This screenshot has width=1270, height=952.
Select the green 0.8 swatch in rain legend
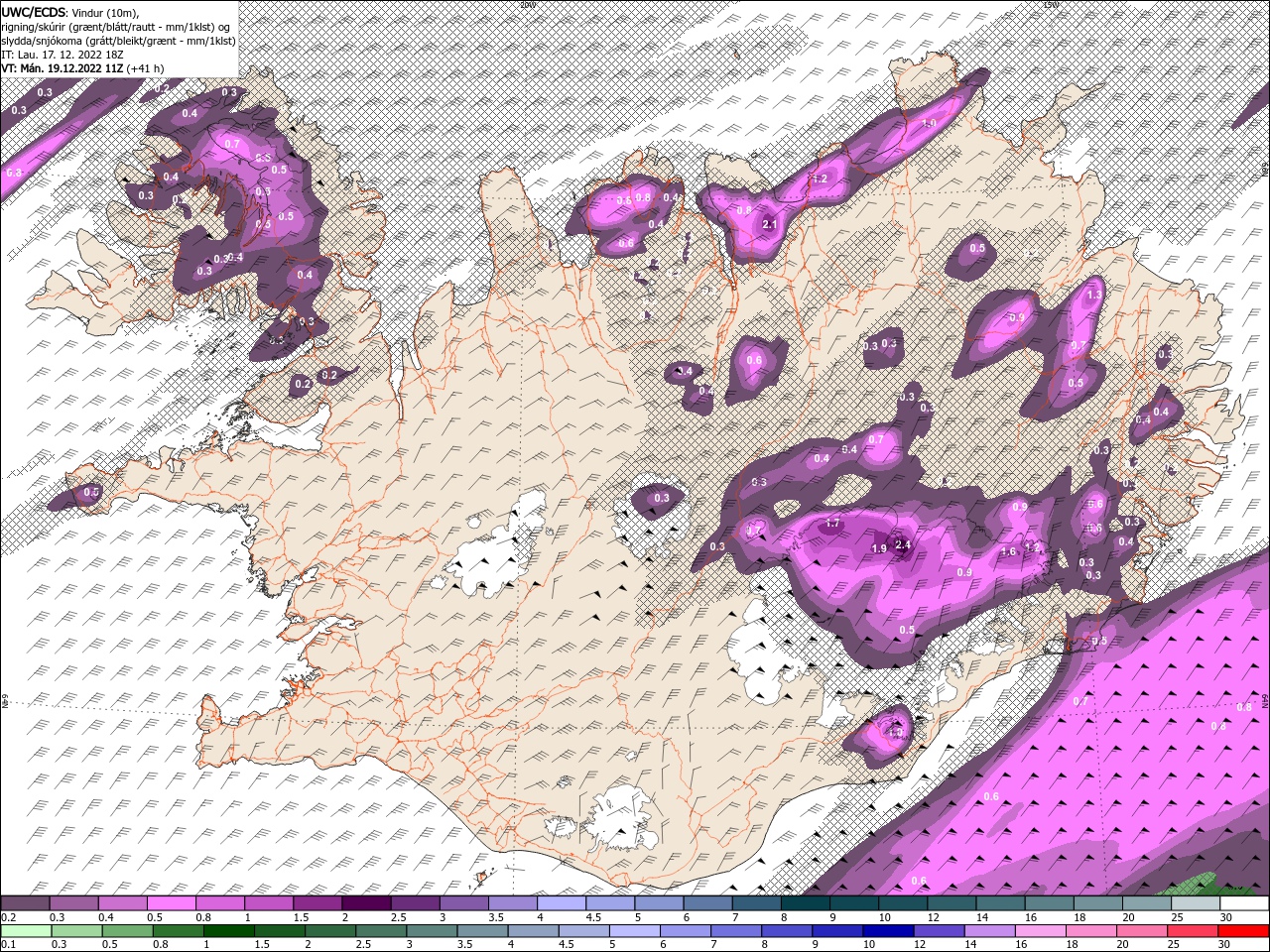click(x=178, y=931)
